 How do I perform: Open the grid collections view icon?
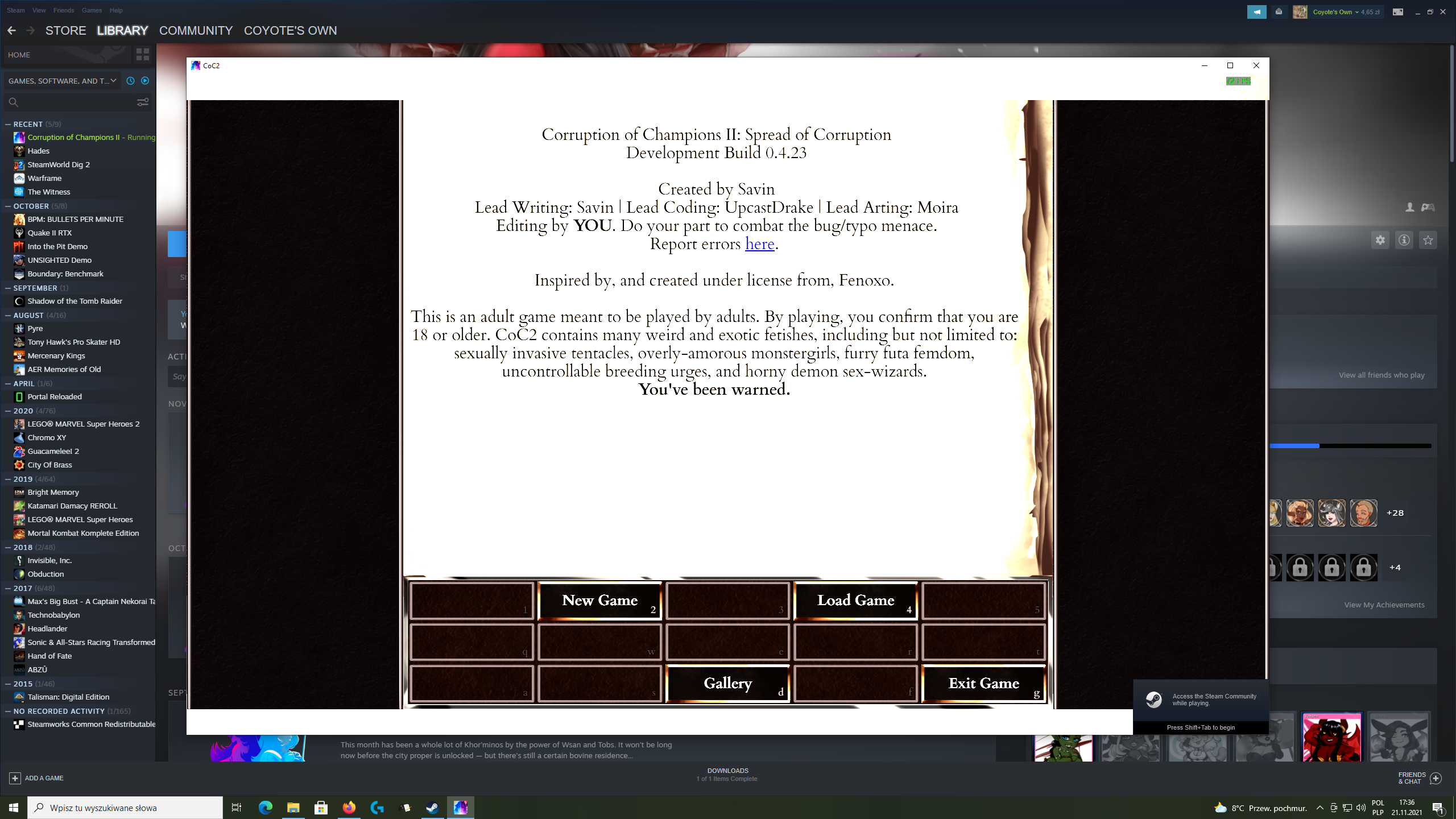pos(142,55)
